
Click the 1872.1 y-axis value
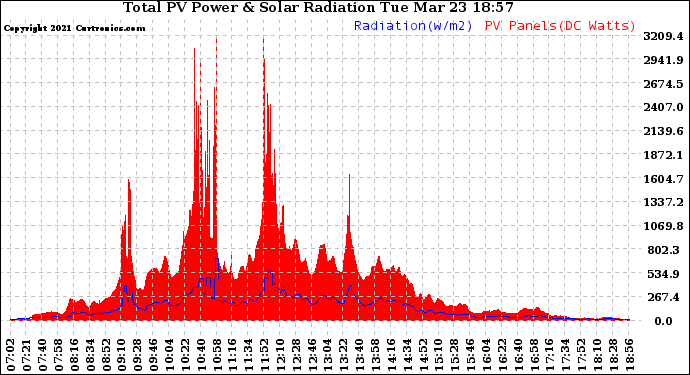[663, 155]
